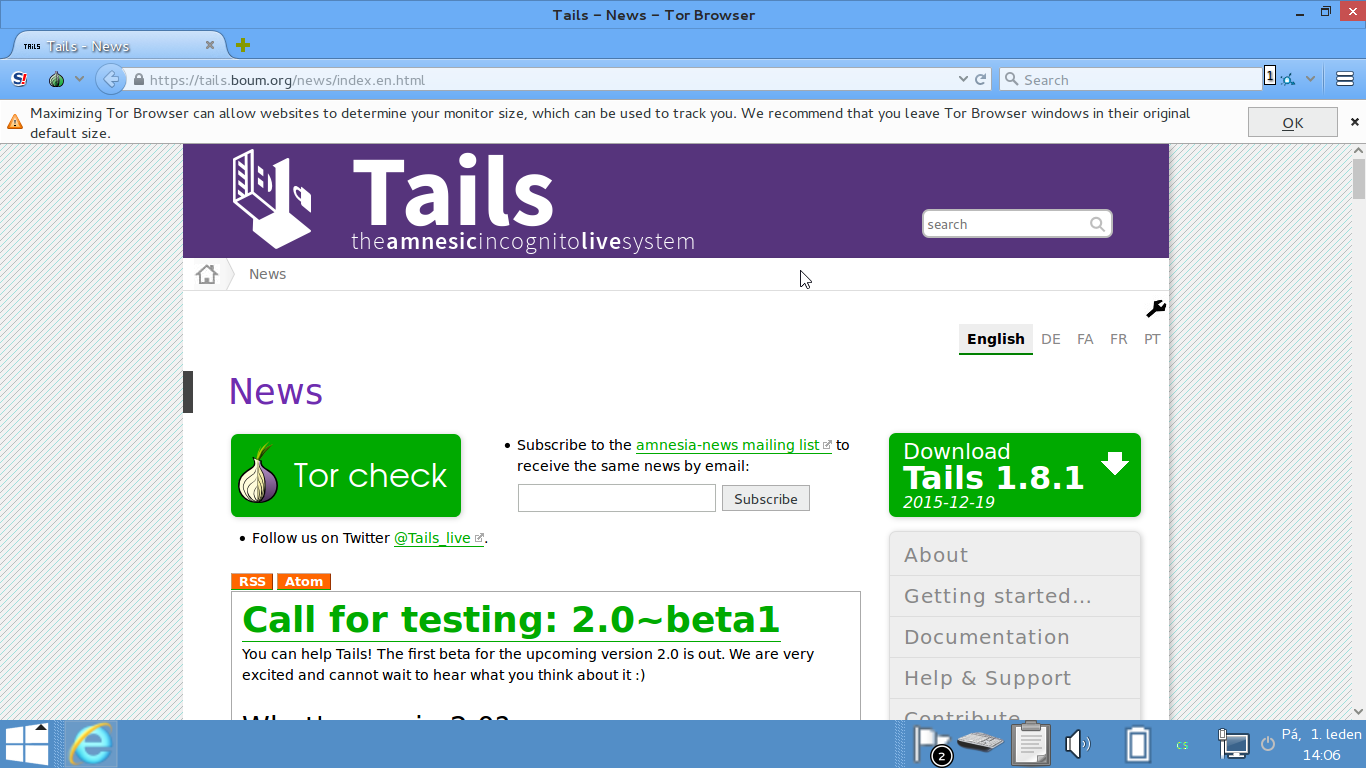Click the News breadcrumb
The width and height of the screenshot is (1366, 768).
coord(267,274)
